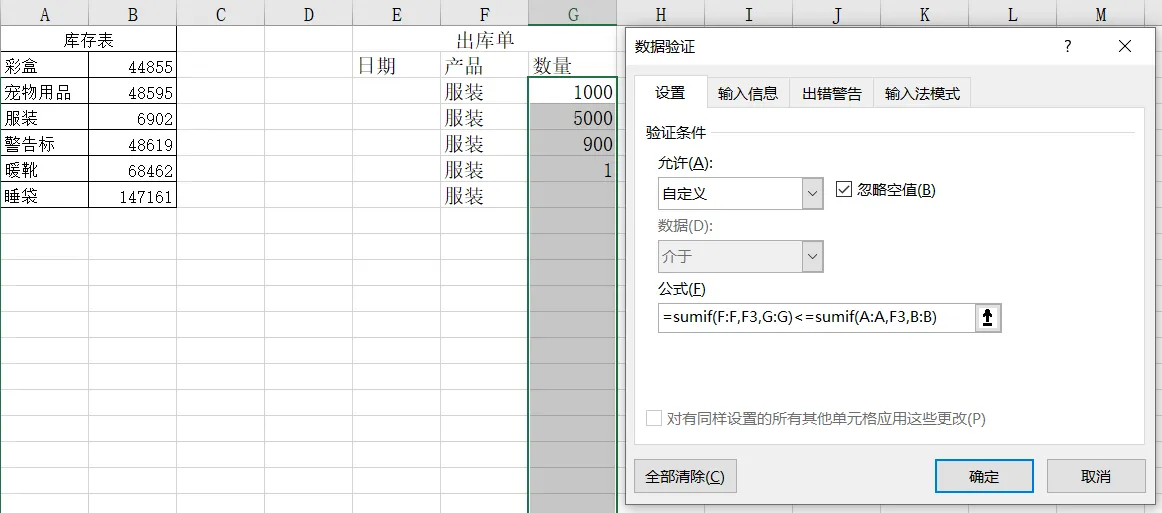
Task: Click the 出库单 title cell
Action: (484, 40)
